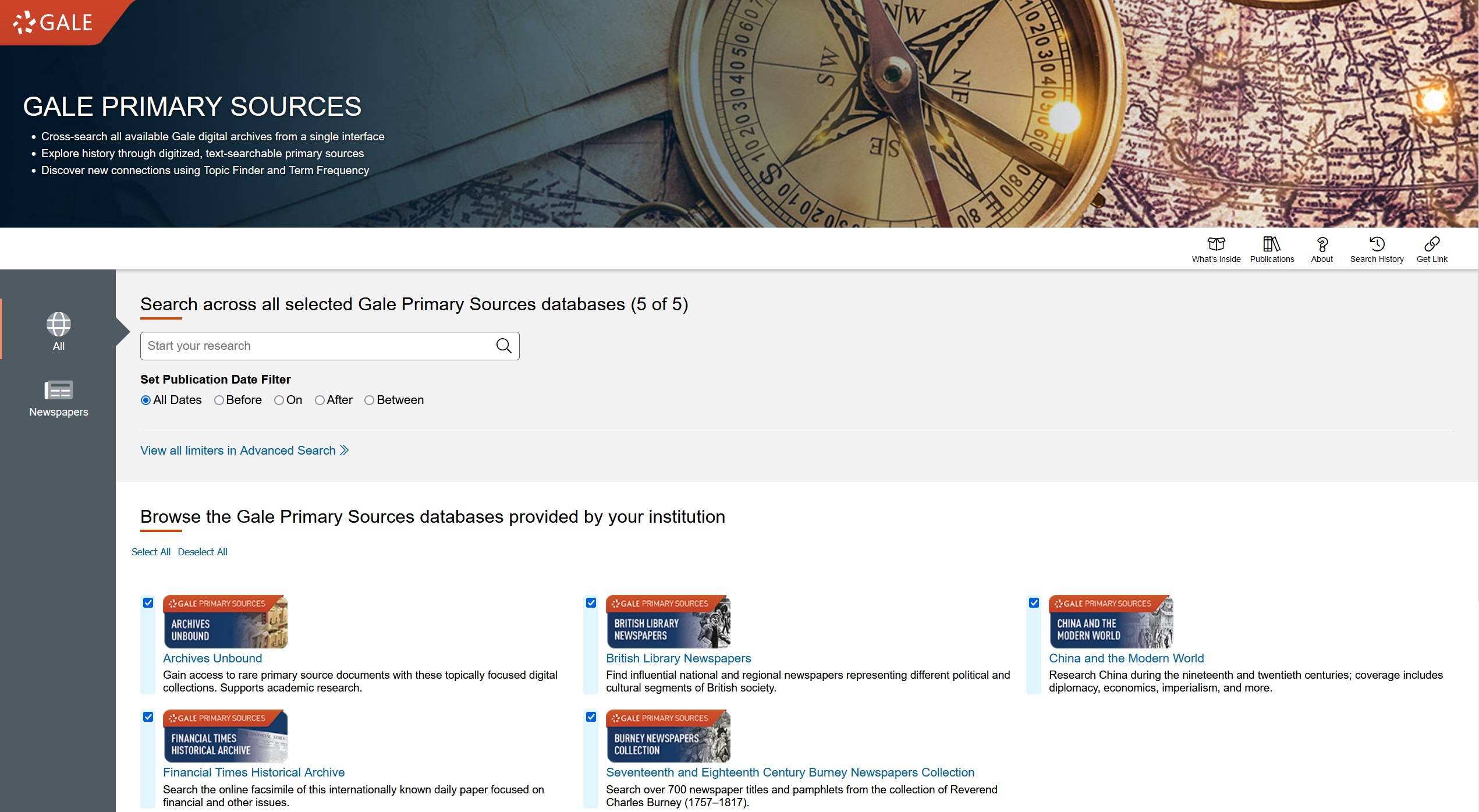
Task: Open View all limiters in Advanced Search
Action: 244,451
